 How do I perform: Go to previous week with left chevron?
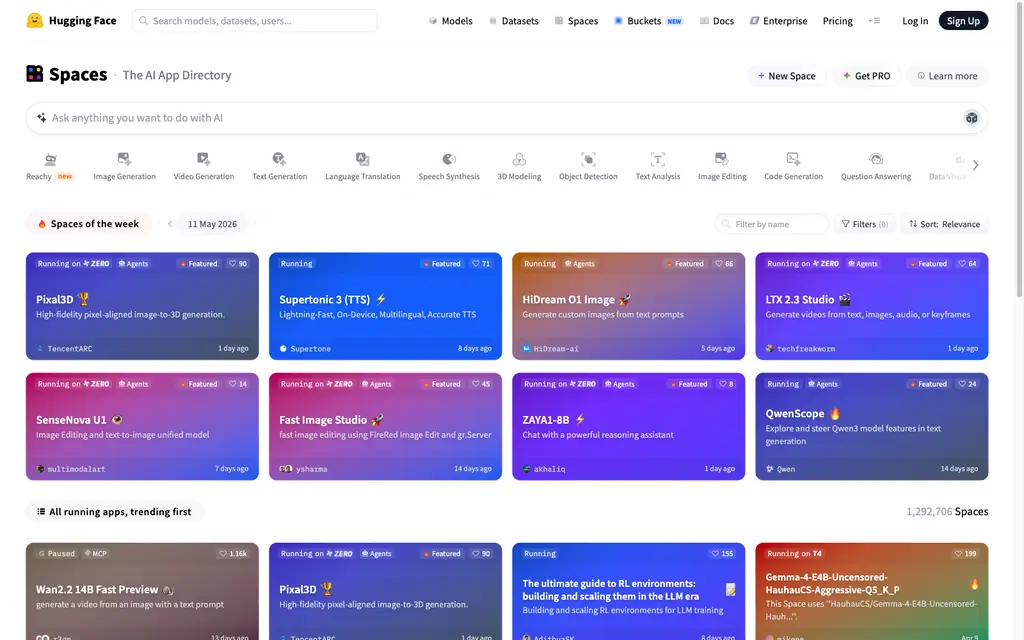tap(170, 224)
